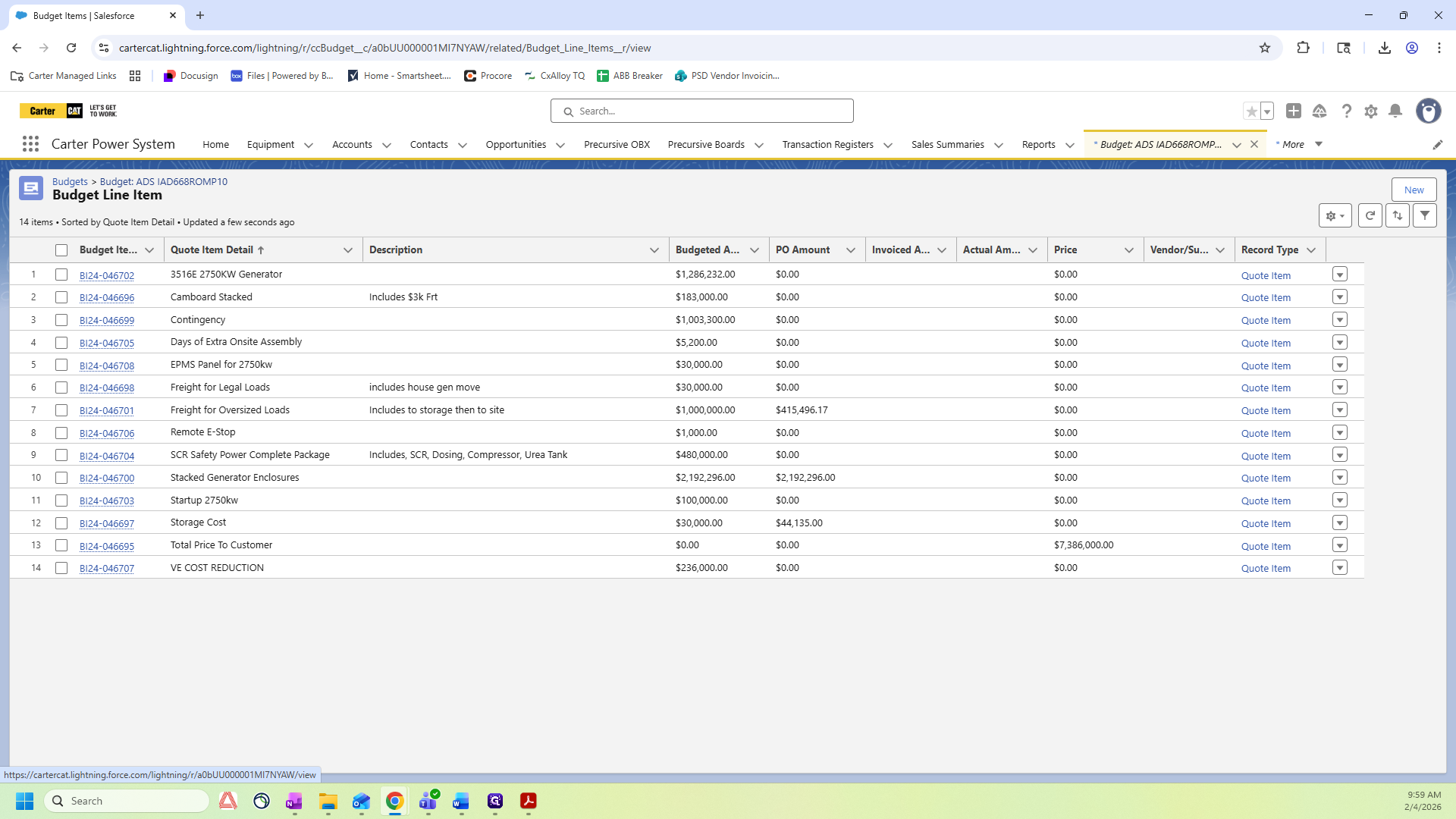
Task: Expand the Opportunities nav dropdown chevron
Action: tap(560, 145)
